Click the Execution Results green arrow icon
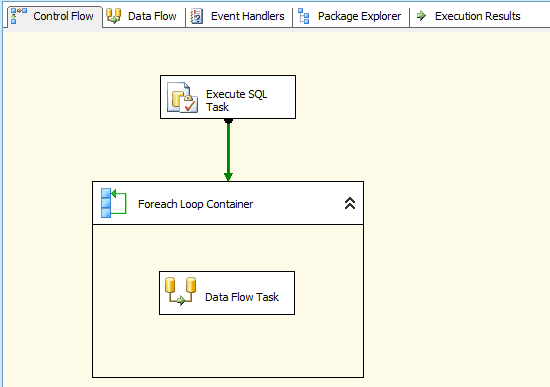Viewport: 550px width, 387px height. pyautogui.click(x=421, y=15)
